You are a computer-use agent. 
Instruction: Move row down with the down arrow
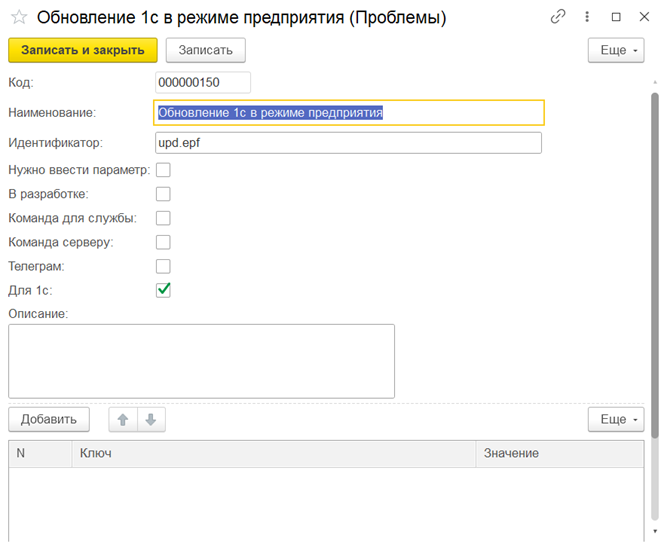(x=151, y=419)
